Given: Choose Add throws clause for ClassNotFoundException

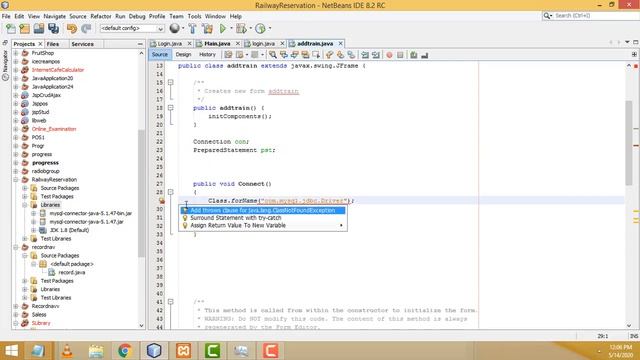Looking at the screenshot, I should pyautogui.click(x=263, y=210).
